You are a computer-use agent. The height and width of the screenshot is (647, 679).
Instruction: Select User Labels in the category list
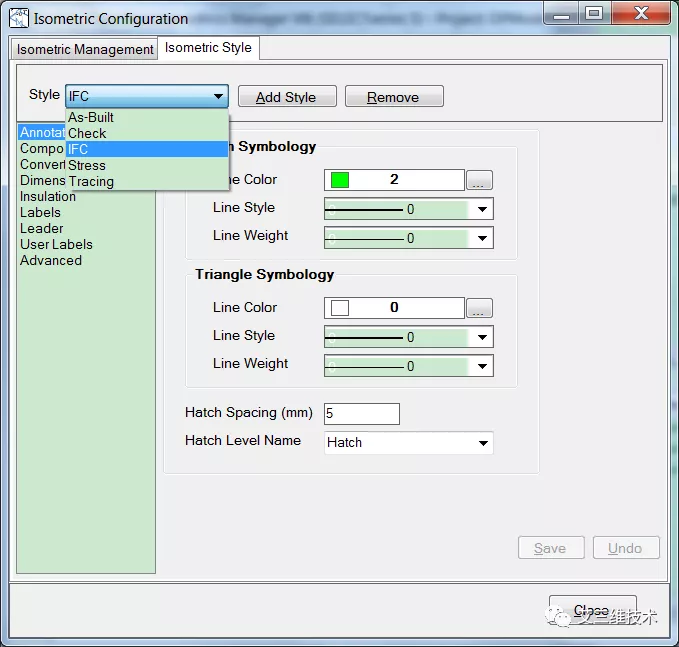click(x=56, y=244)
